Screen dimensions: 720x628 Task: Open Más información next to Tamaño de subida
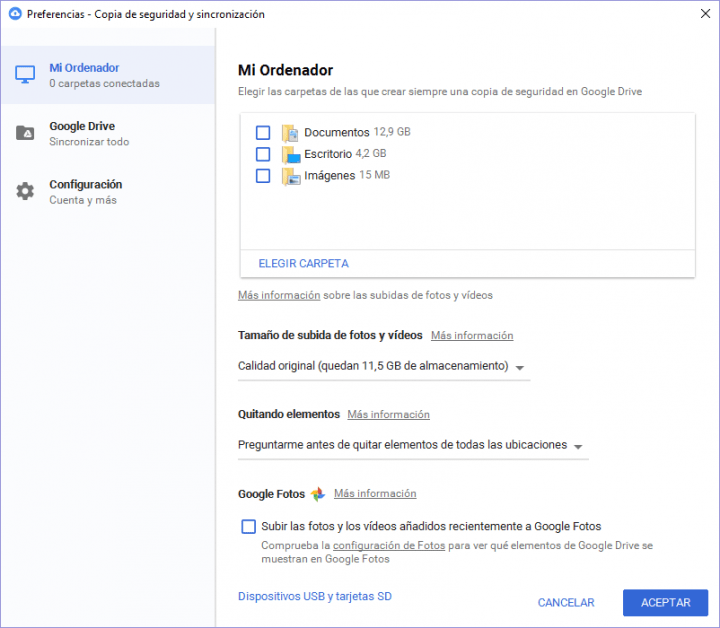pyautogui.click(x=472, y=336)
